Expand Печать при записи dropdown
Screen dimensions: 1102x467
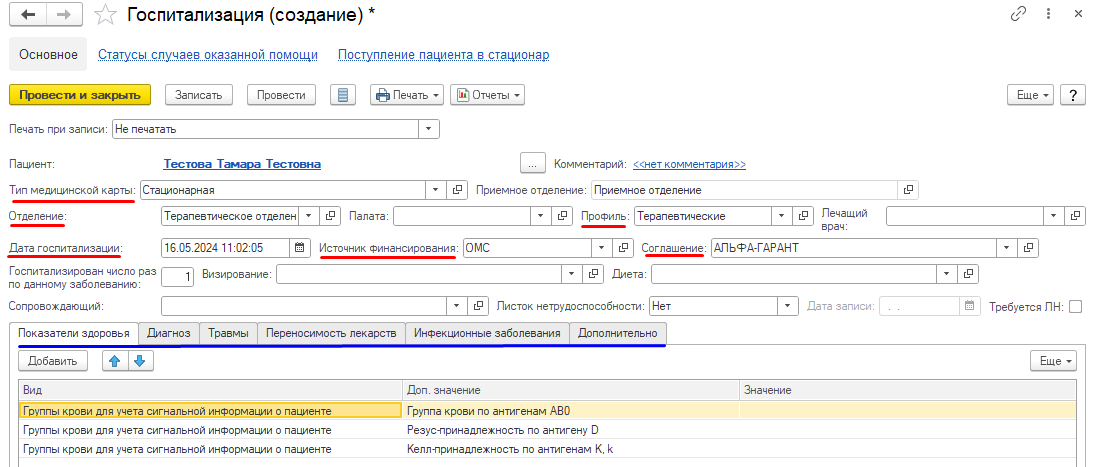pos(429,129)
